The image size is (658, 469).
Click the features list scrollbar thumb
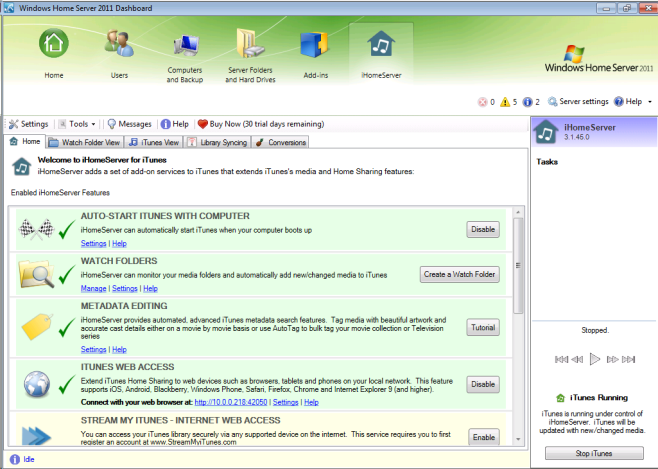pos(518,265)
